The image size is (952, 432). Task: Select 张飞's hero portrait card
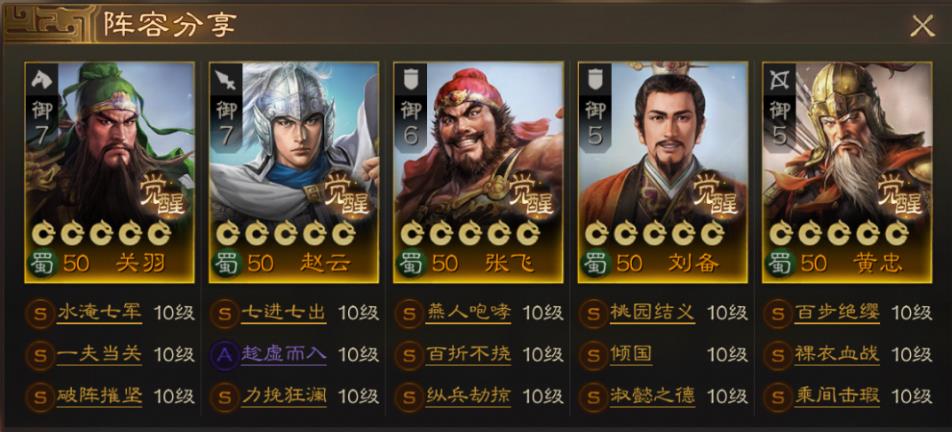[478, 172]
